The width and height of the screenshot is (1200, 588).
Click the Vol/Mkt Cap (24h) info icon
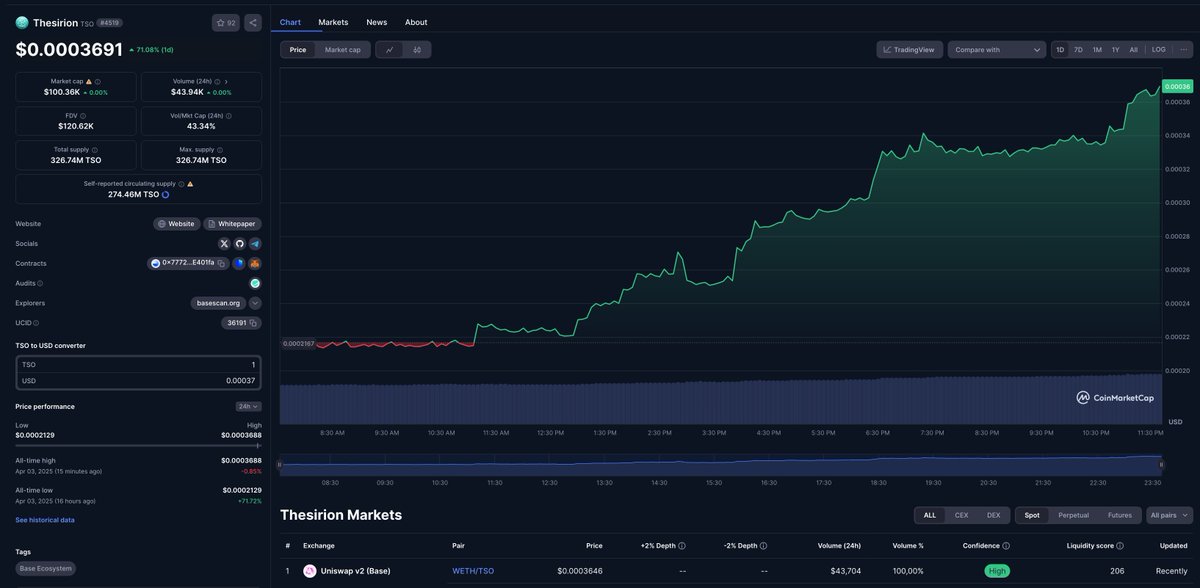pyautogui.click(x=229, y=116)
